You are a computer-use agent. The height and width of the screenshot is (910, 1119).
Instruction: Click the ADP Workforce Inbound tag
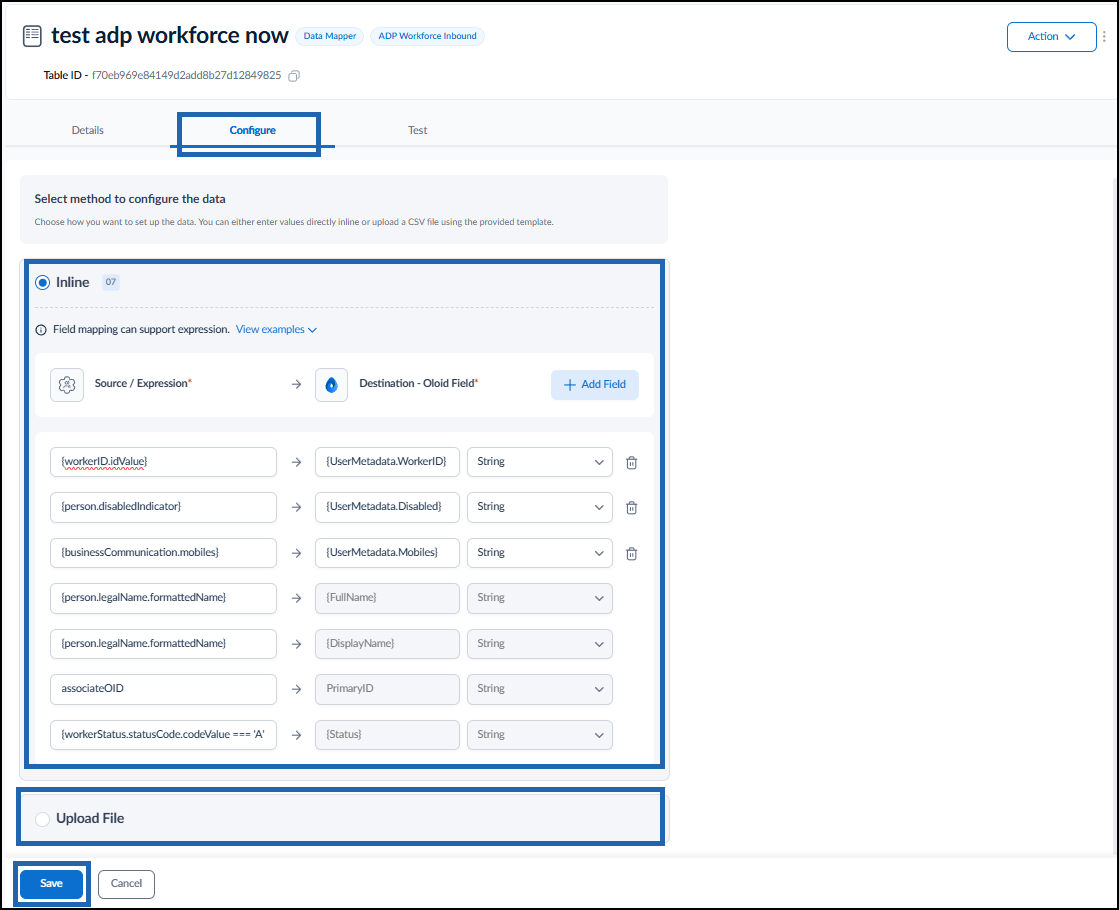427,36
